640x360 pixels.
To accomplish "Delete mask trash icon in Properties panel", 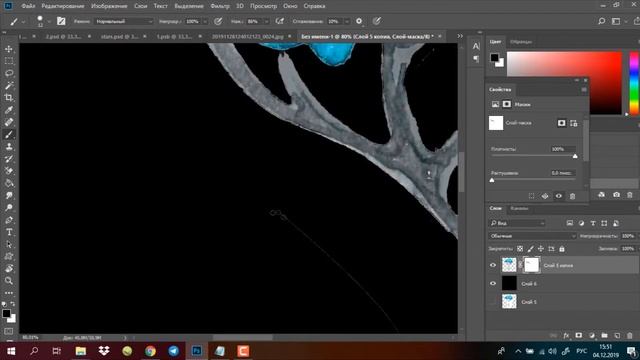I will click(573, 196).
